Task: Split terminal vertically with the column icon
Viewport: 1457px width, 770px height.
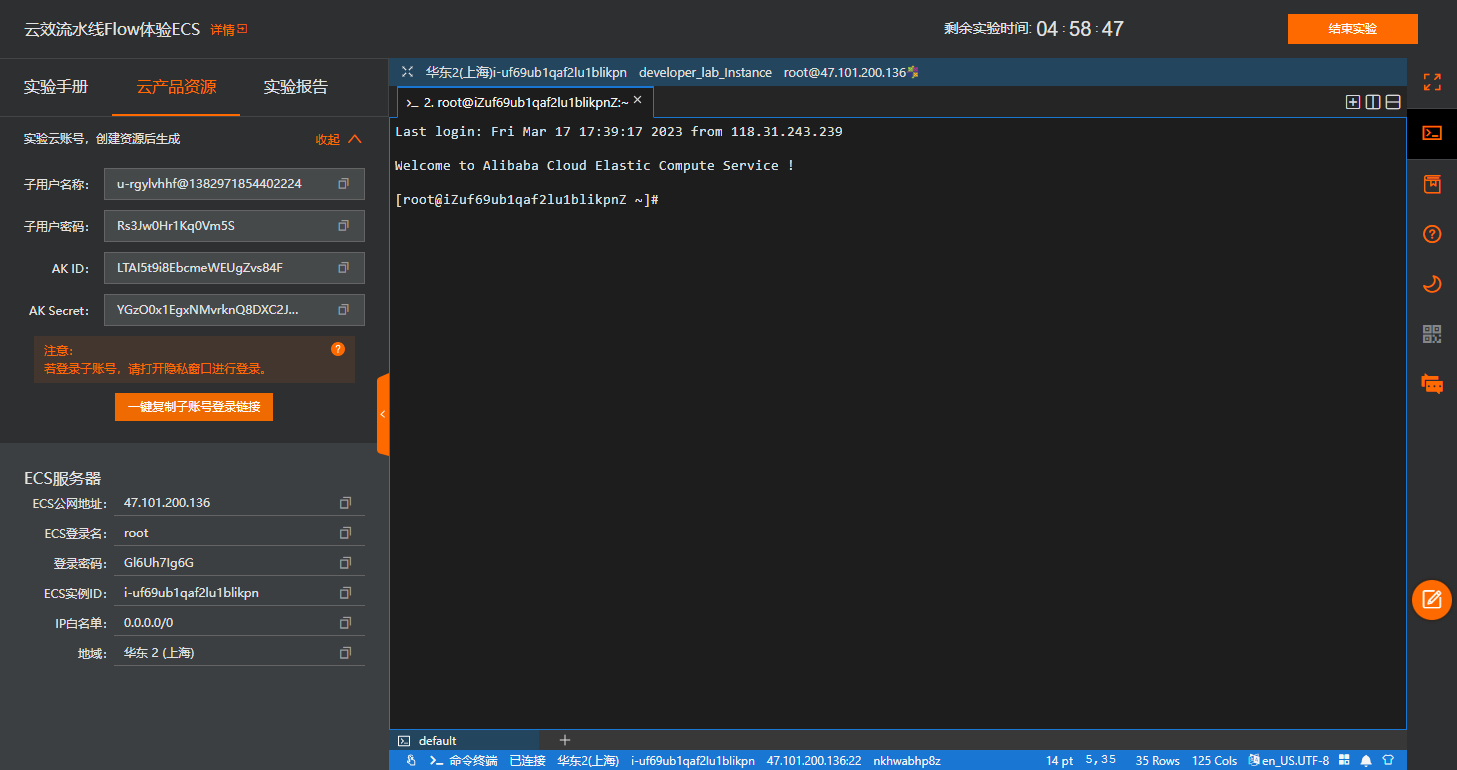Action: click(1373, 102)
